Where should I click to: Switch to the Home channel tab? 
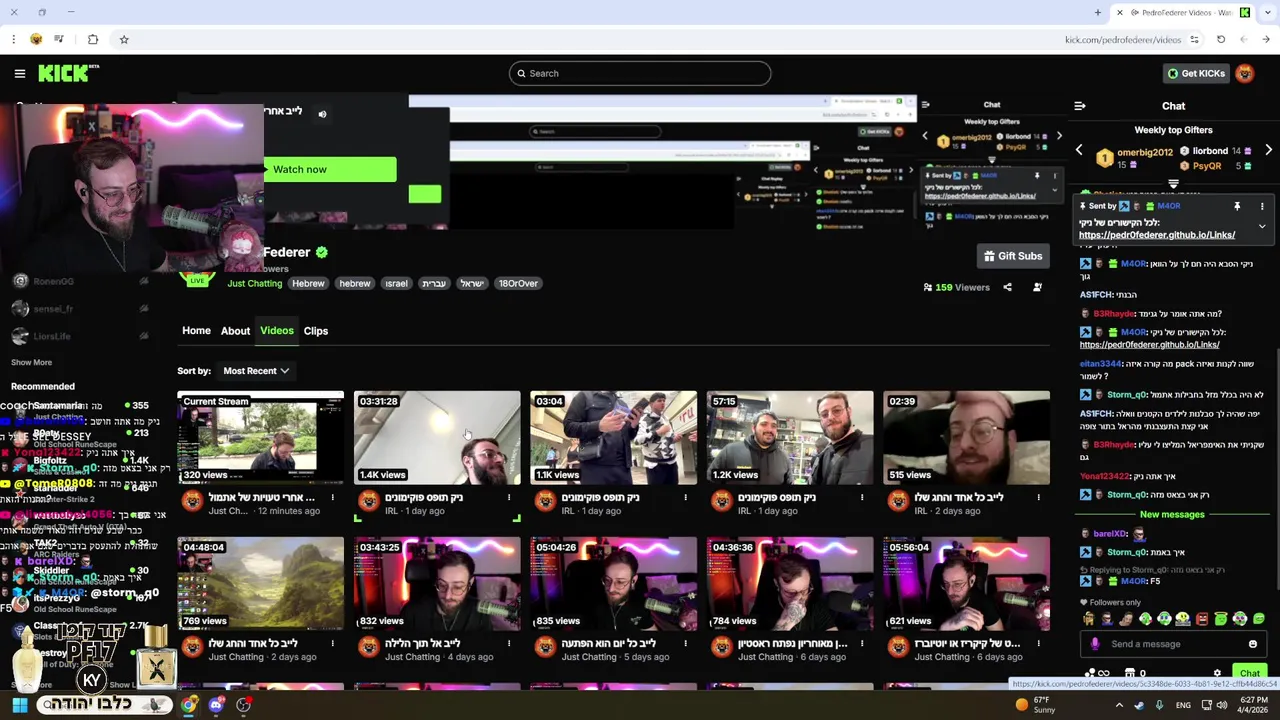click(196, 330)
